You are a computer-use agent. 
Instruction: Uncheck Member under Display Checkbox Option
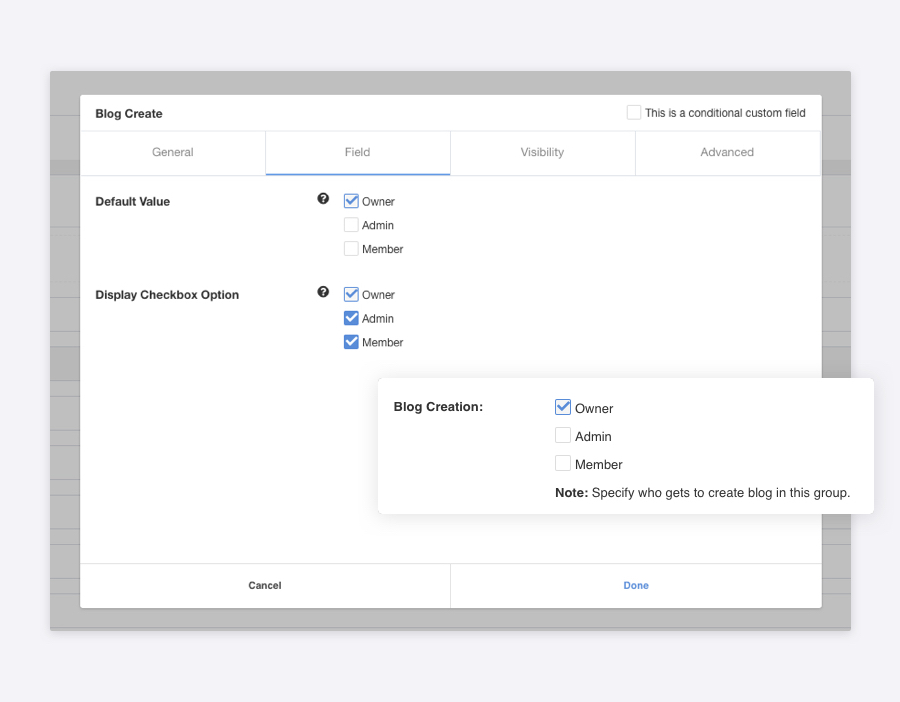point(351,342)
